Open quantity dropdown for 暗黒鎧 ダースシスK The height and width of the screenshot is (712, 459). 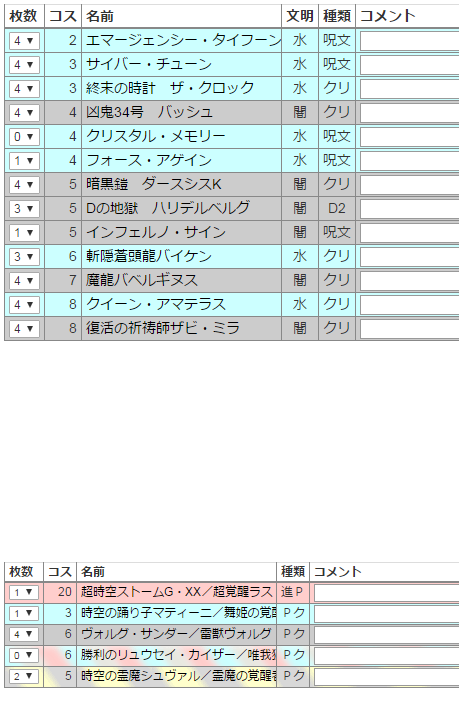(x=25, y=185)
